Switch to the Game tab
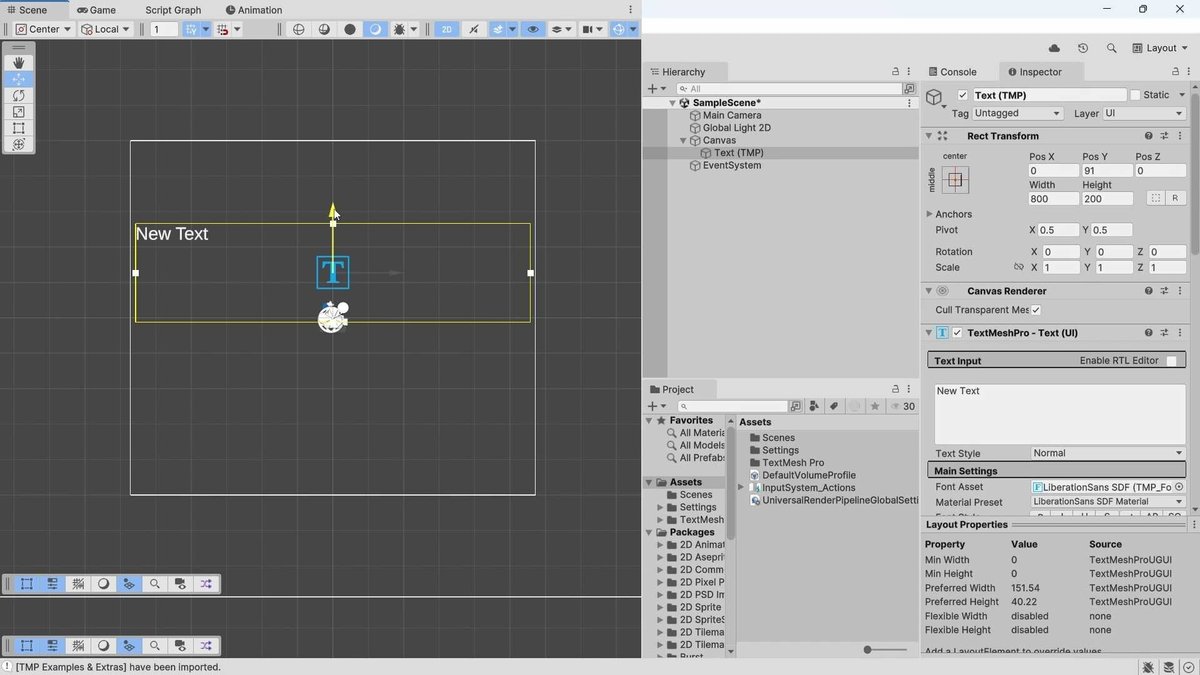 coord(97,10)
